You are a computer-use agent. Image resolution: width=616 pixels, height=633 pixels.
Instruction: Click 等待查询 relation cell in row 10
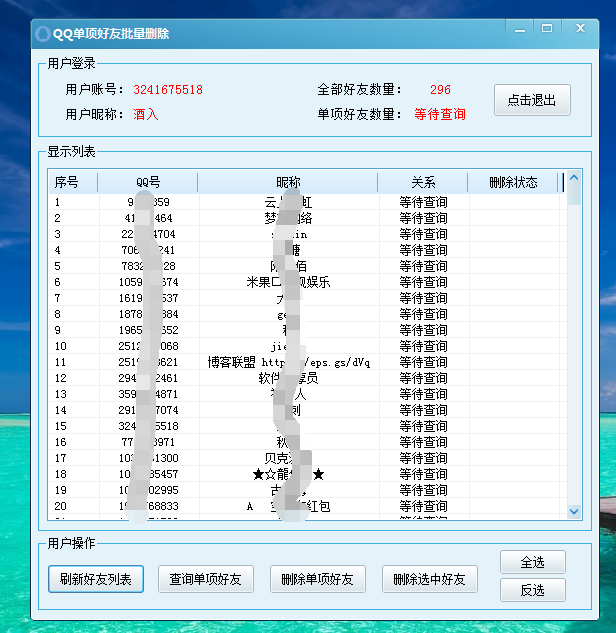point(423,346)
